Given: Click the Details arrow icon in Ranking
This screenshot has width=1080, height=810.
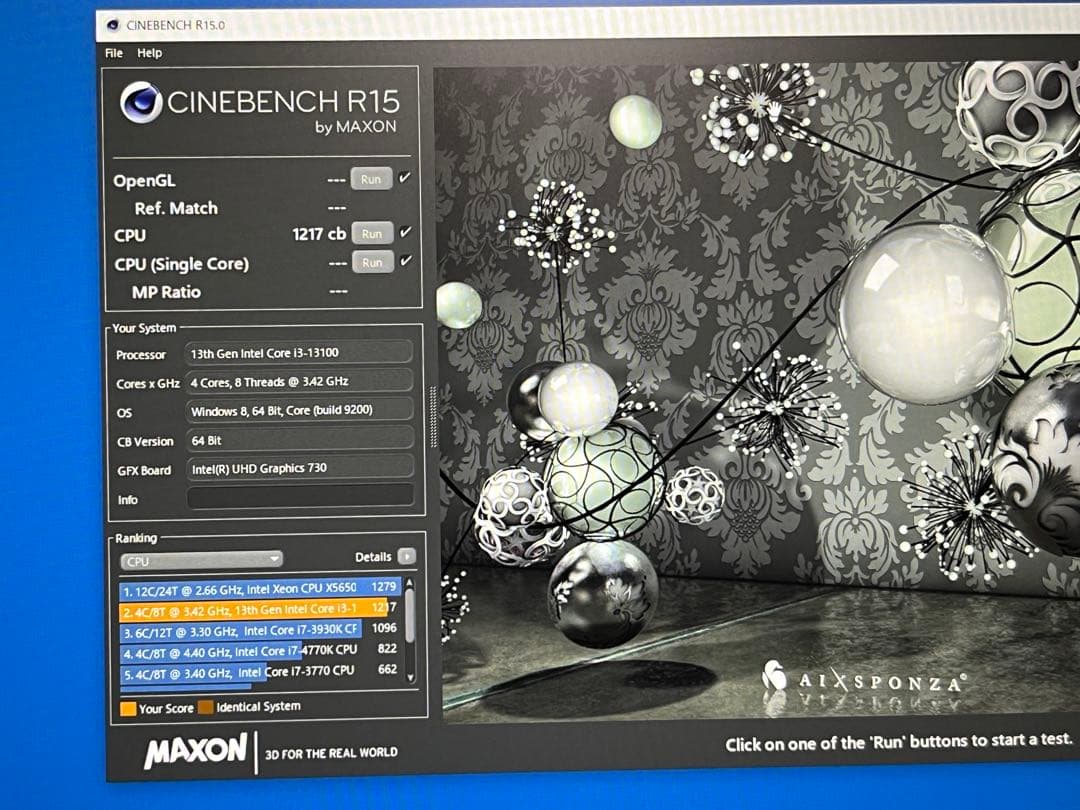Looking at the screenshot, I should coord(405,557).
